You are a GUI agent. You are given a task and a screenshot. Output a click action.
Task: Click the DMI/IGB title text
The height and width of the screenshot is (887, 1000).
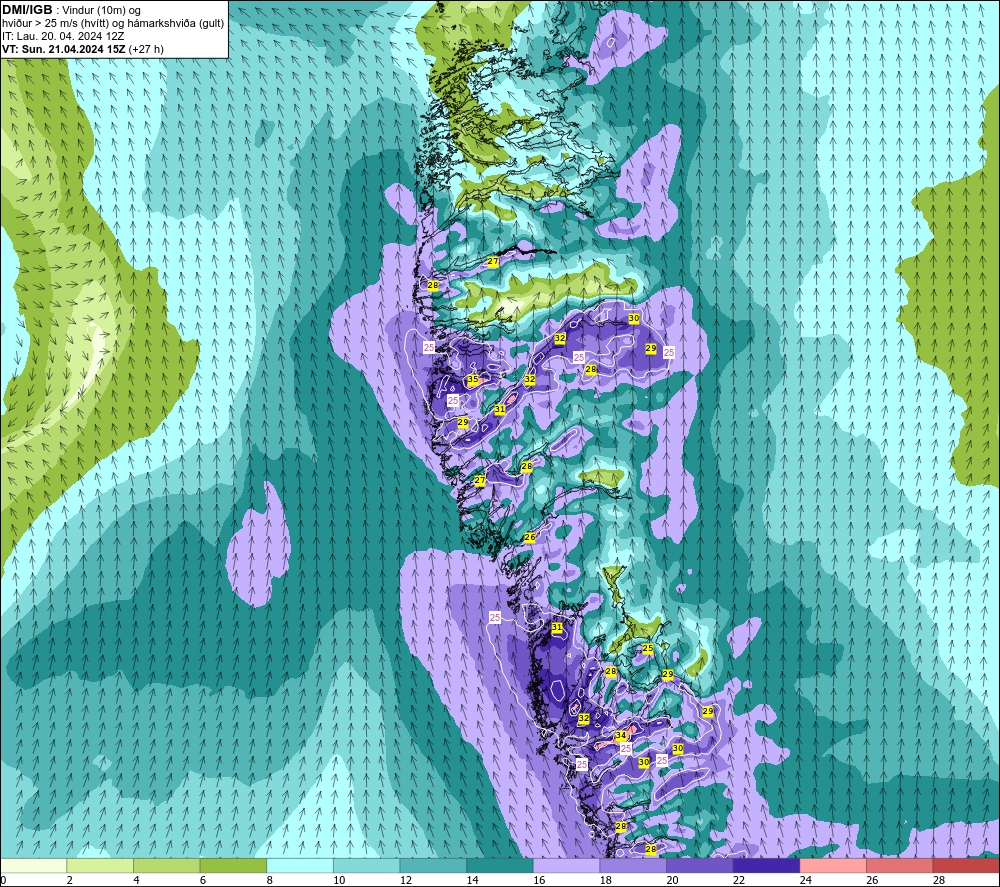[27, 10]
